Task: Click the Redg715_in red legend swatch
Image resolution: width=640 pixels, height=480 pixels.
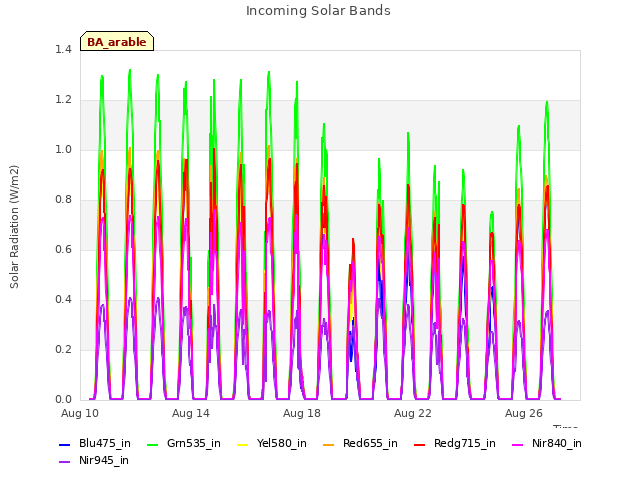Action: (x=420, y=444)
